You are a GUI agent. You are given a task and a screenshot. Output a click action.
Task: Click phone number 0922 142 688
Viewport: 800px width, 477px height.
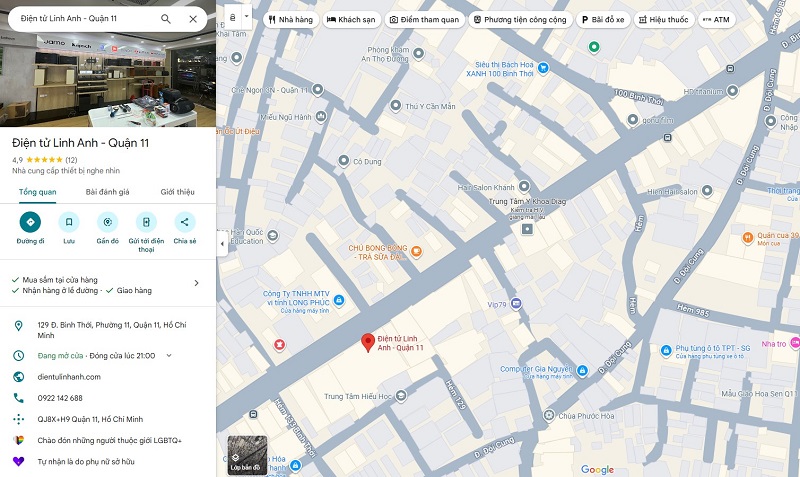click(60, 398)
